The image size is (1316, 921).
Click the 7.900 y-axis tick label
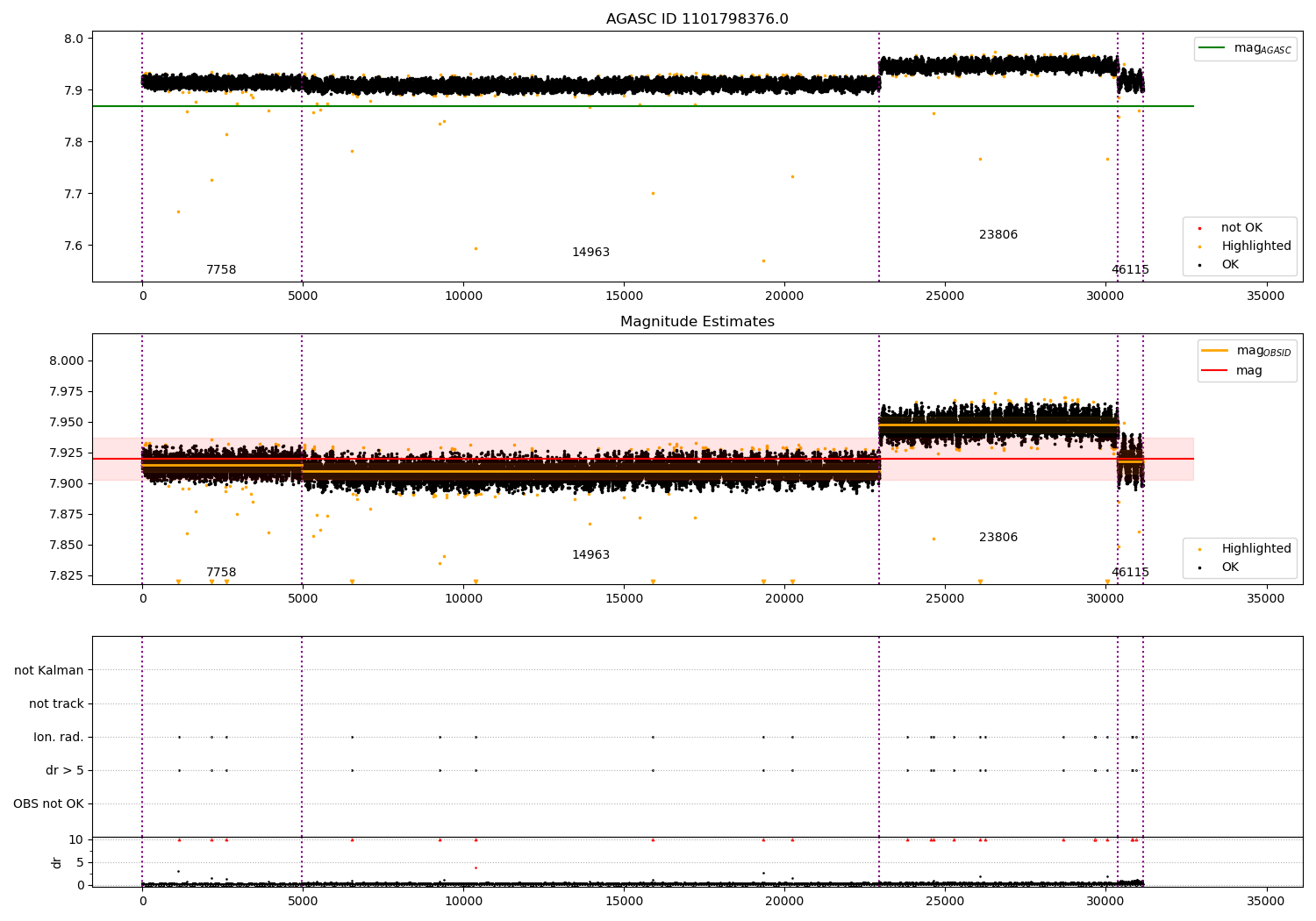click(66, 484)
